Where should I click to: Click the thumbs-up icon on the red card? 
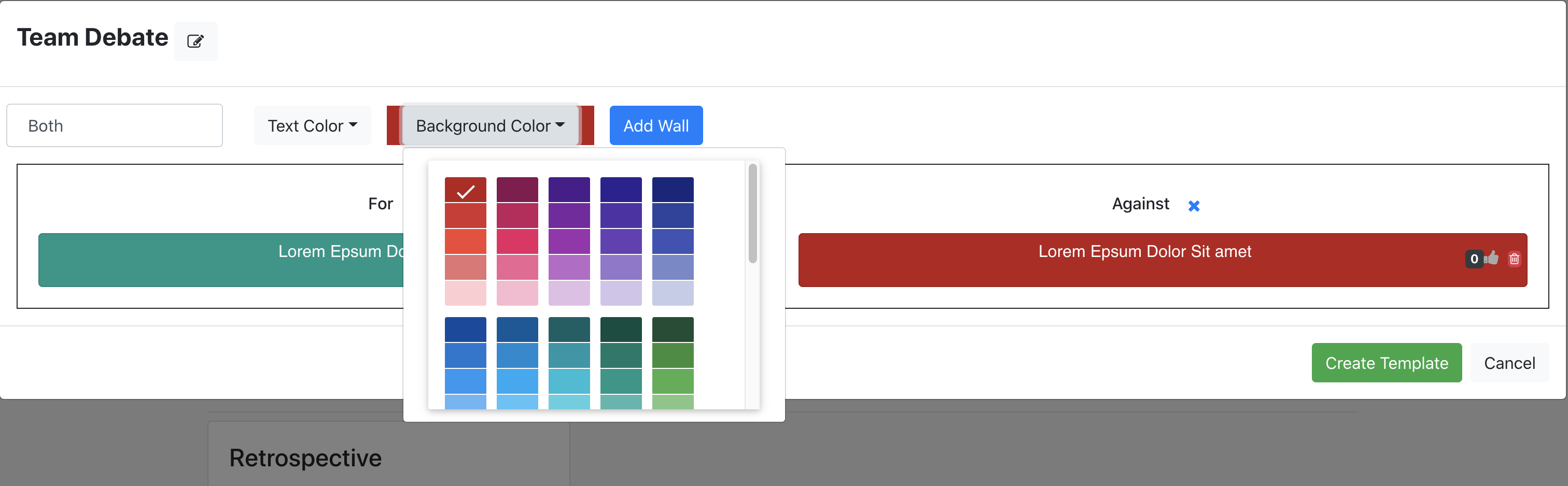(x=1492, y=258)
